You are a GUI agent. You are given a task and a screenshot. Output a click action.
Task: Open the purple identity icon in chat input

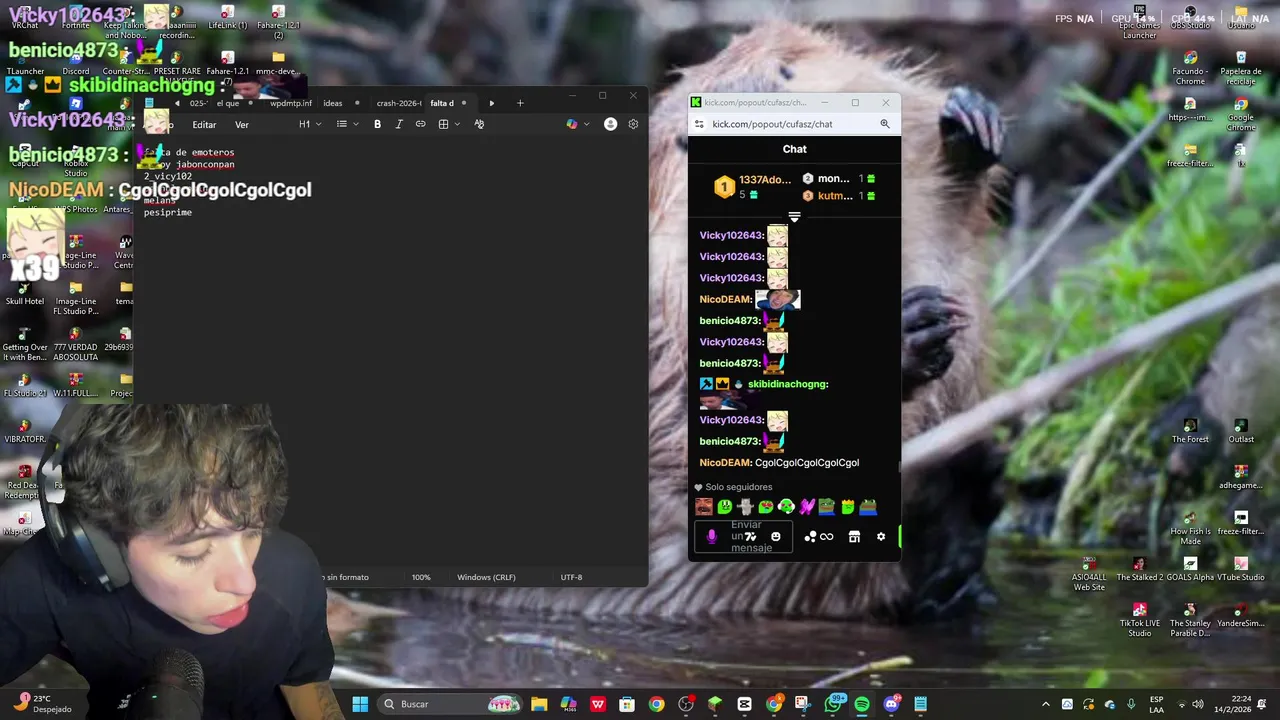[712, 537]
